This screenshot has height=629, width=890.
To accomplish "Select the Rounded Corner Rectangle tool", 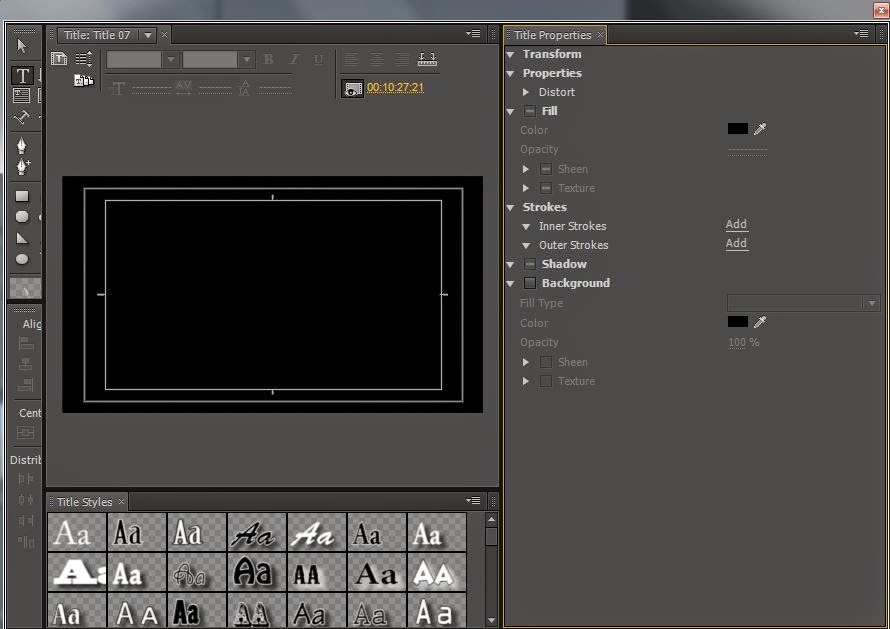I will click(x=22, y=217).
